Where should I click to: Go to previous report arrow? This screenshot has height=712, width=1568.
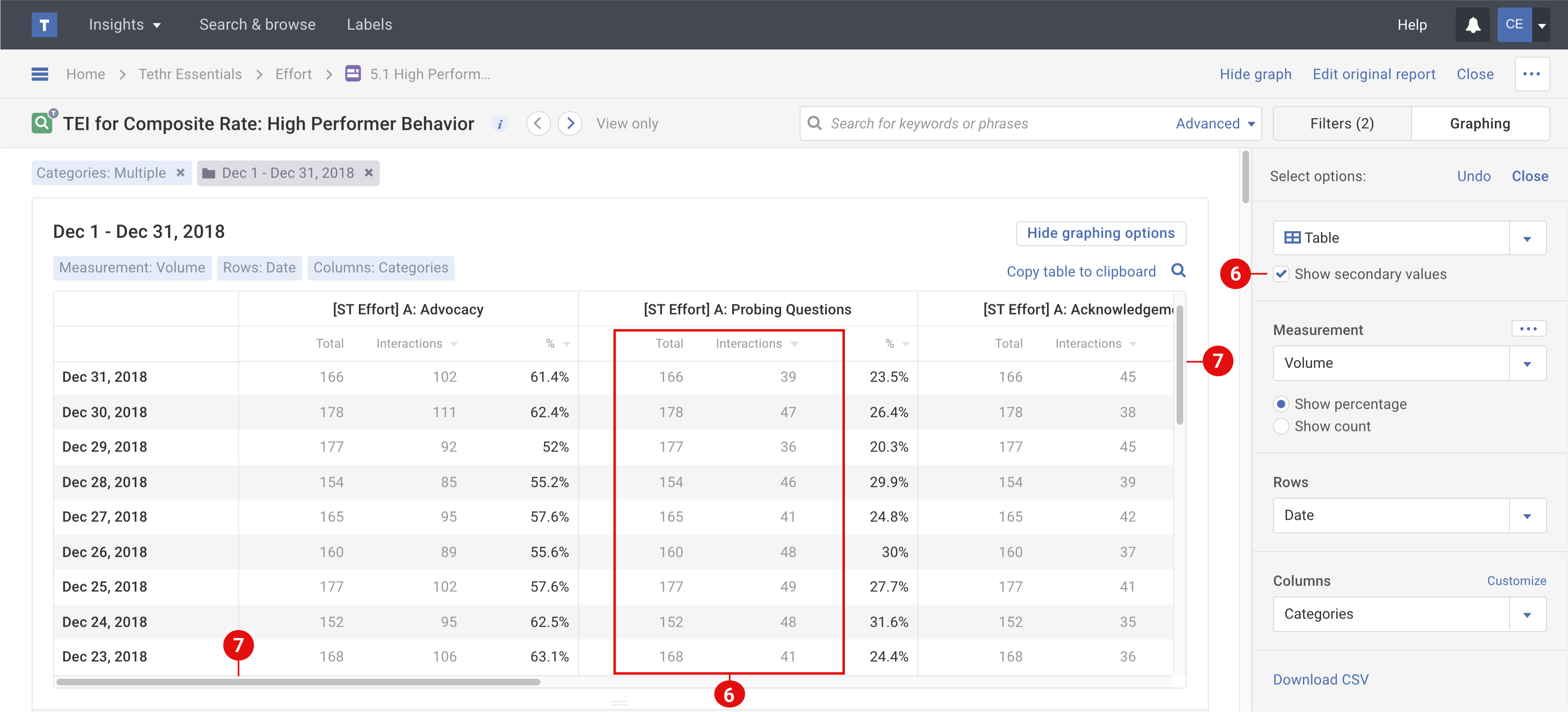(x=538, y=123)
